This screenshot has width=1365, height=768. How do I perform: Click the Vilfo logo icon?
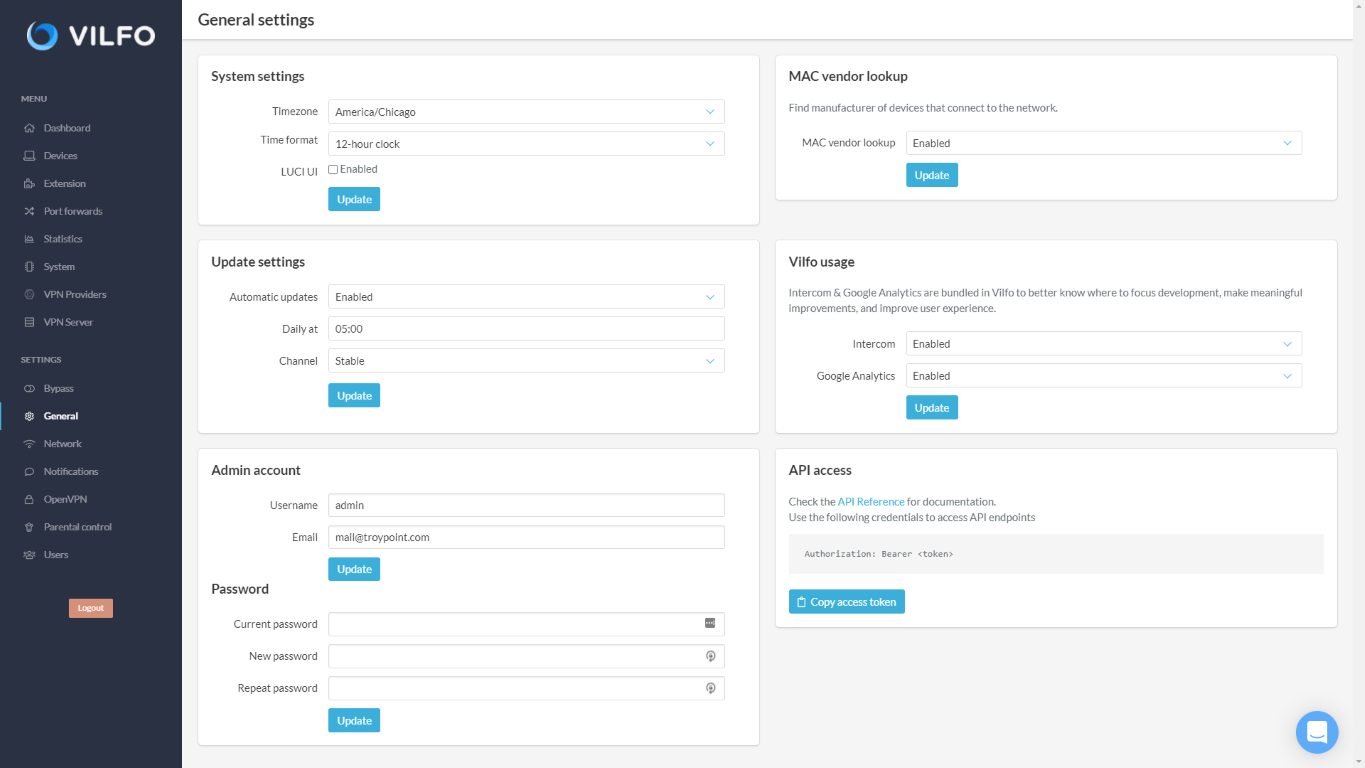click(43, 36)
